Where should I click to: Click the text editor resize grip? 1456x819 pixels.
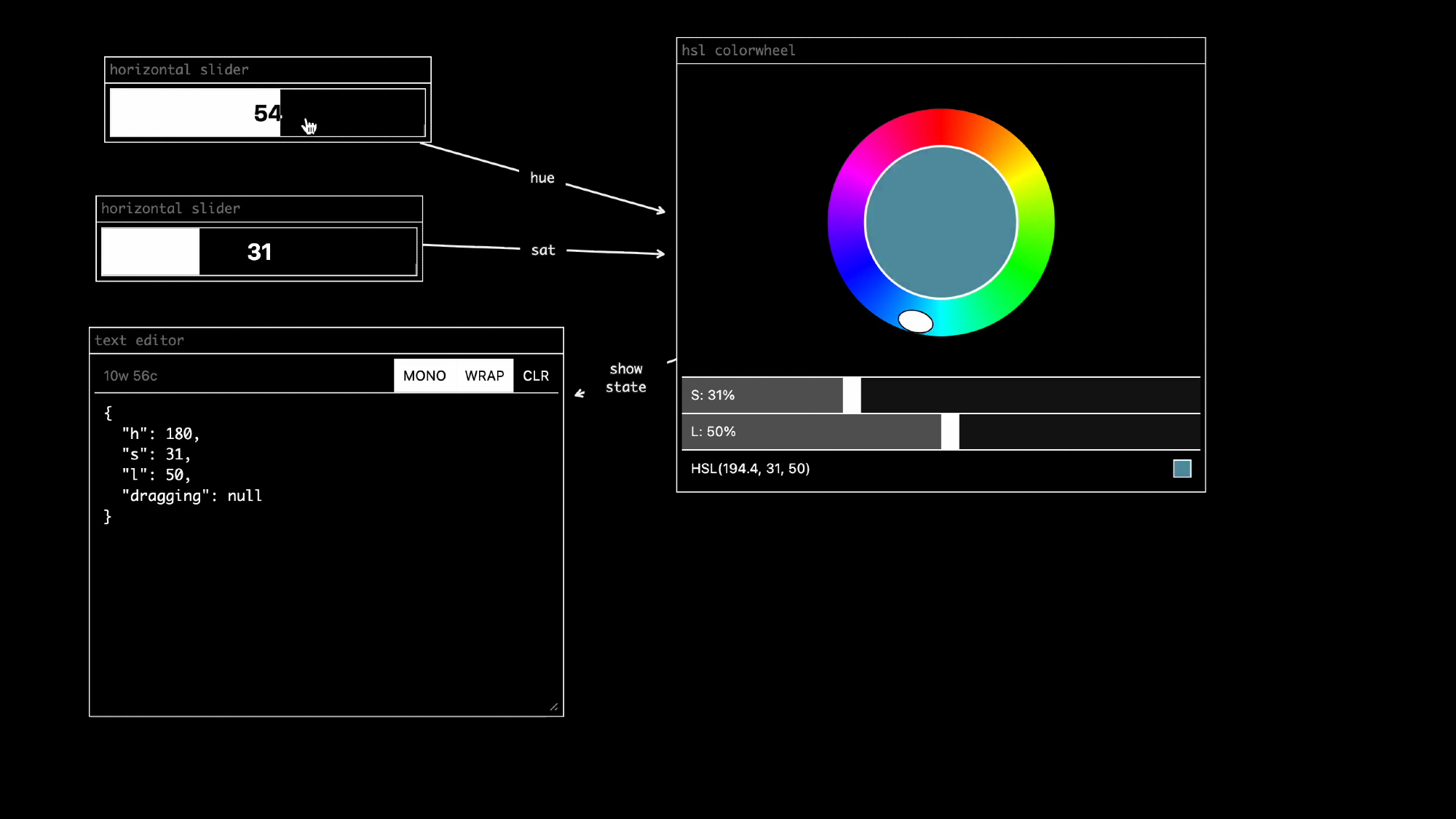coord(554,707)
